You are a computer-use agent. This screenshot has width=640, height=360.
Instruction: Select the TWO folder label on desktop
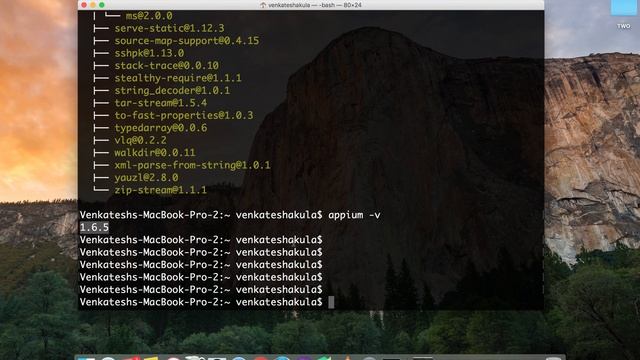click(624, 26)
